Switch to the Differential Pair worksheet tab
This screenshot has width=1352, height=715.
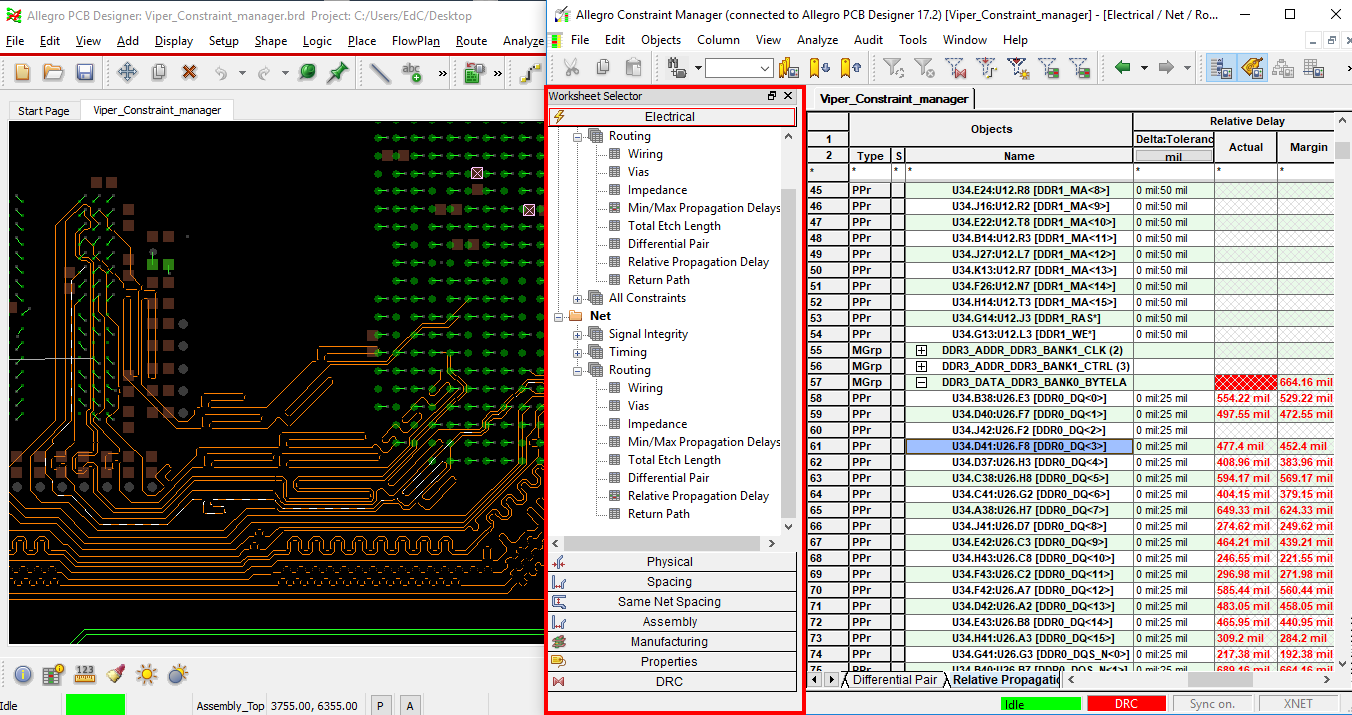click(894, 680)
